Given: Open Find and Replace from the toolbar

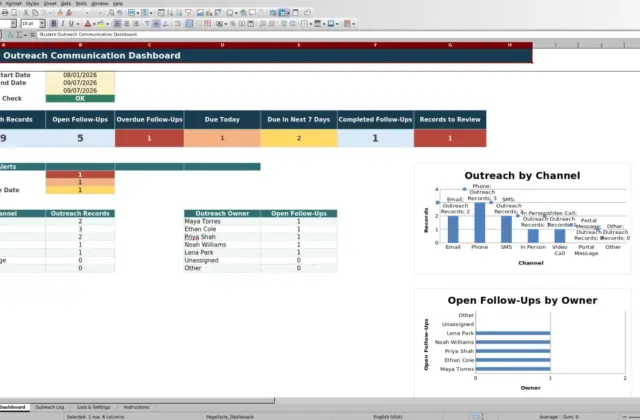Looking at the screenshot, I should (111, 13).
